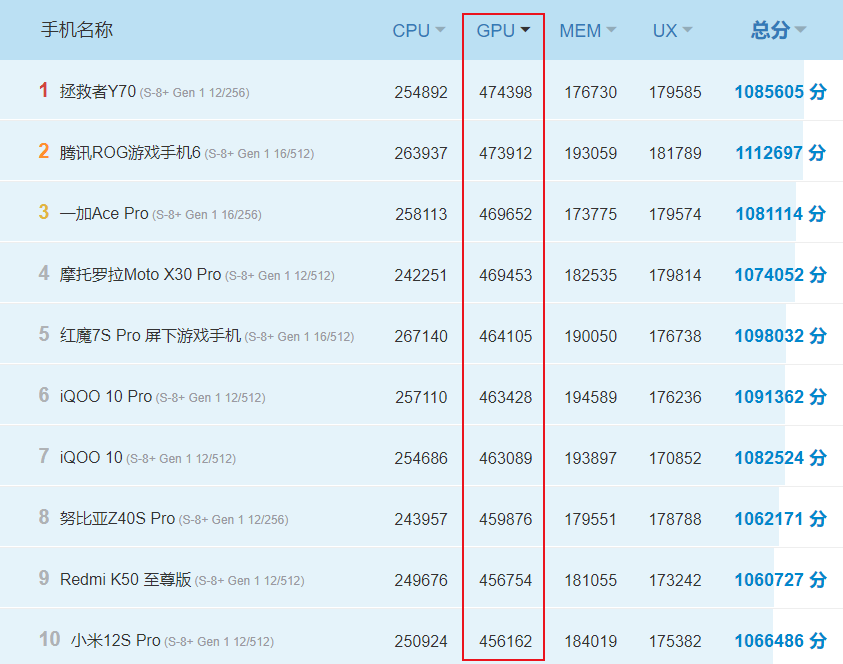Click rank number 3 badge
The width and height of the screenshot is (843, 664).
click(44, 213)
